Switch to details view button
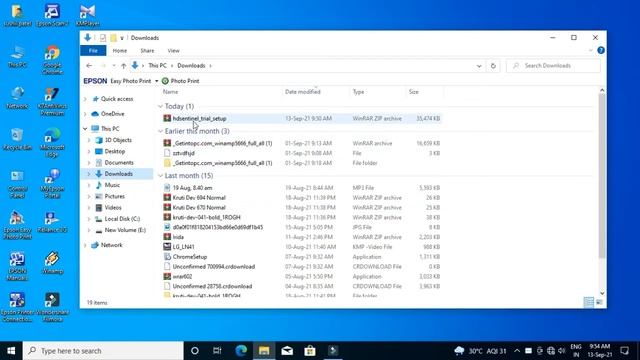This screenshot has width=640, height=360. pyautogui.click(x=589, y=302)
